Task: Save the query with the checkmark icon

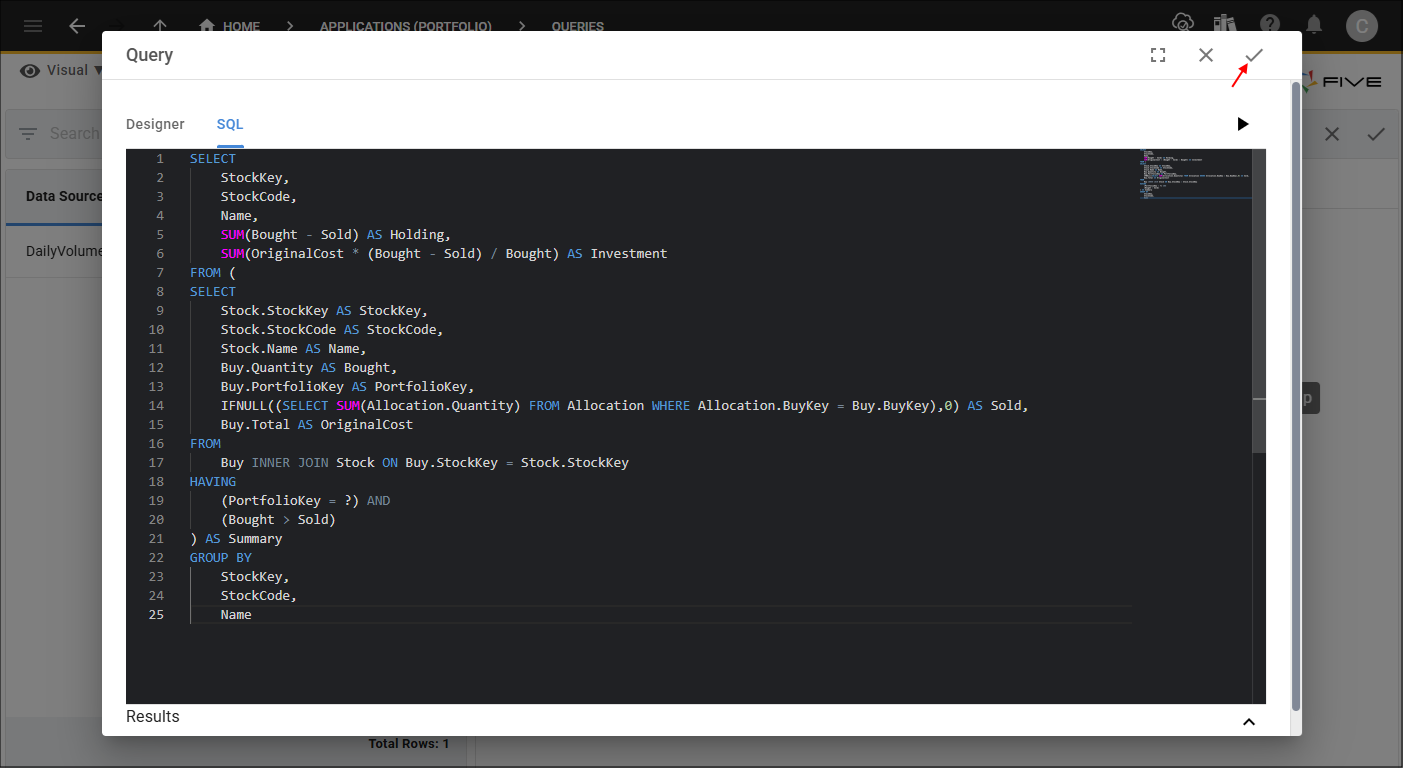Action: [1254, 56]
